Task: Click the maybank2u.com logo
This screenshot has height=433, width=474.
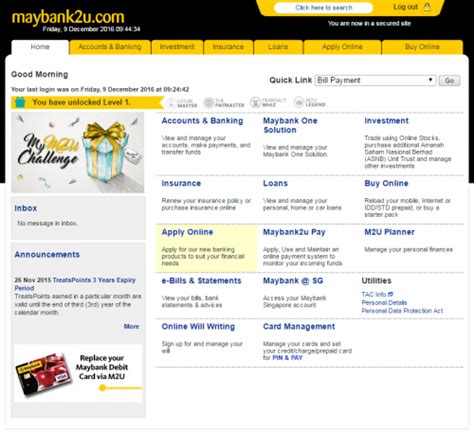Action: pos(68,17)
